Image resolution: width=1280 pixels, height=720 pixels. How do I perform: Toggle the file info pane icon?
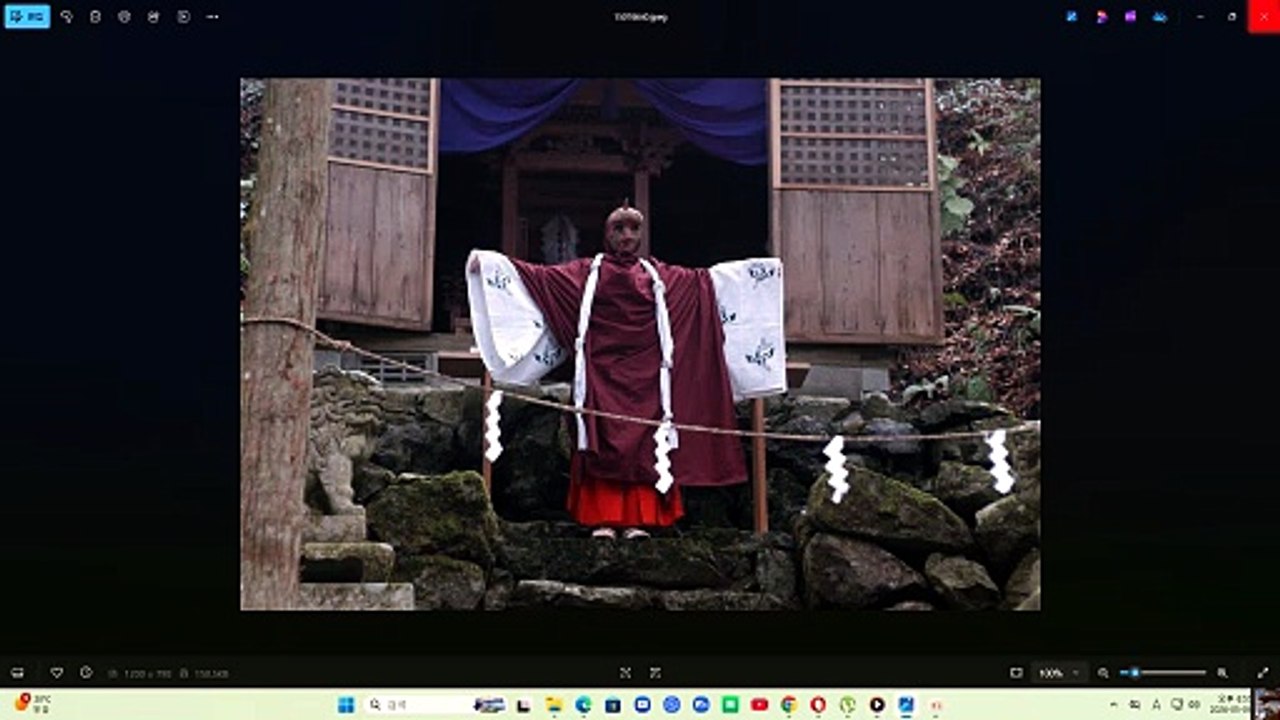tap(86, 673)
